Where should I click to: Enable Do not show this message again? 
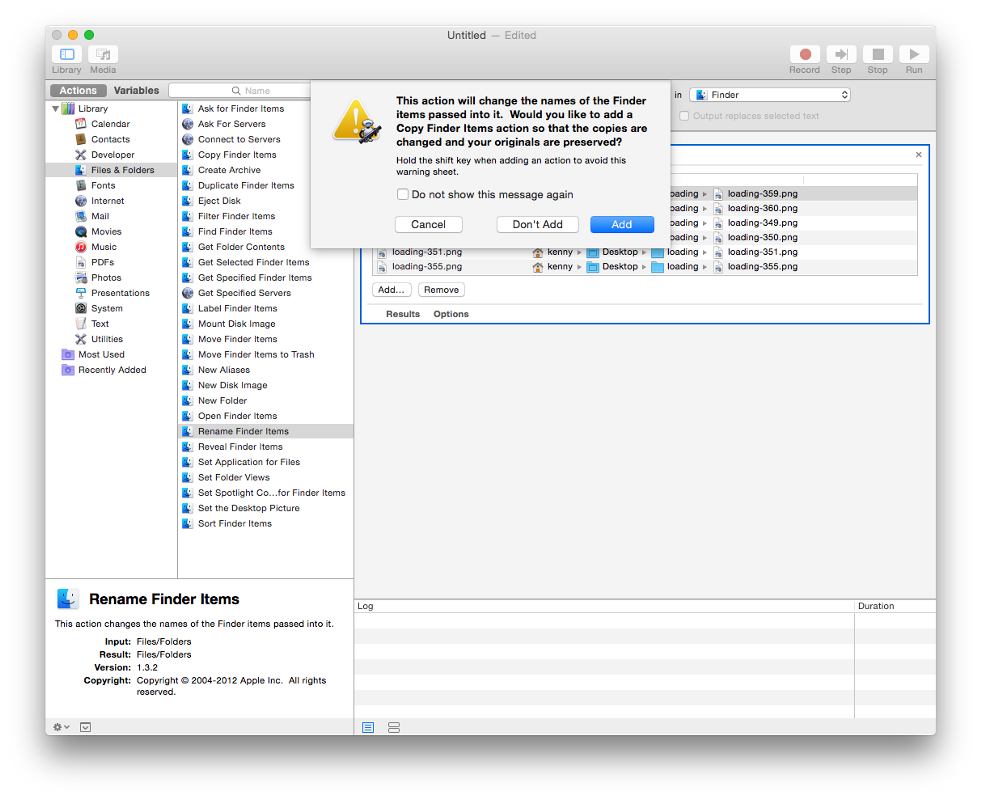[x=403, y=195]
